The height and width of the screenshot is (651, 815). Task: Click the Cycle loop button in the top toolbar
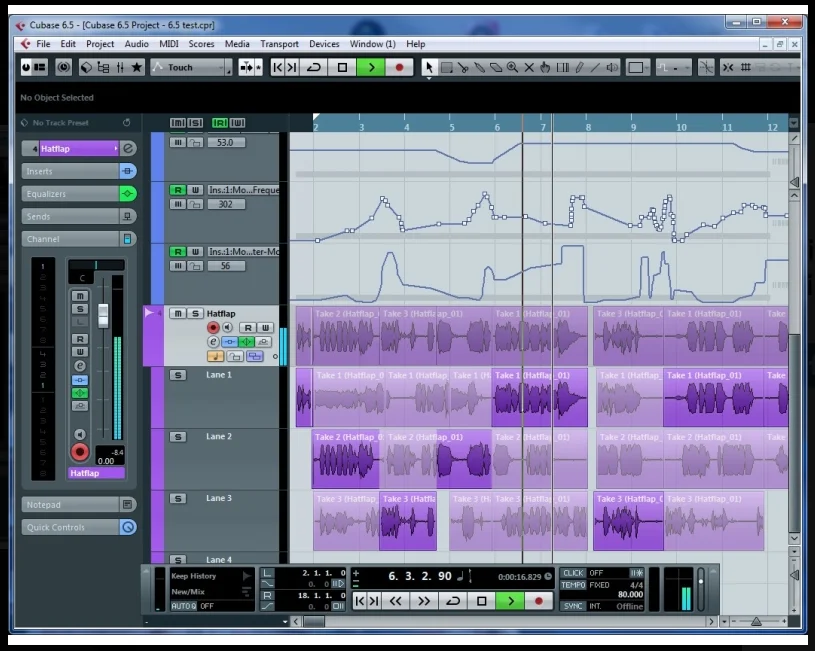pyautogui.click(x=313, y=68)
